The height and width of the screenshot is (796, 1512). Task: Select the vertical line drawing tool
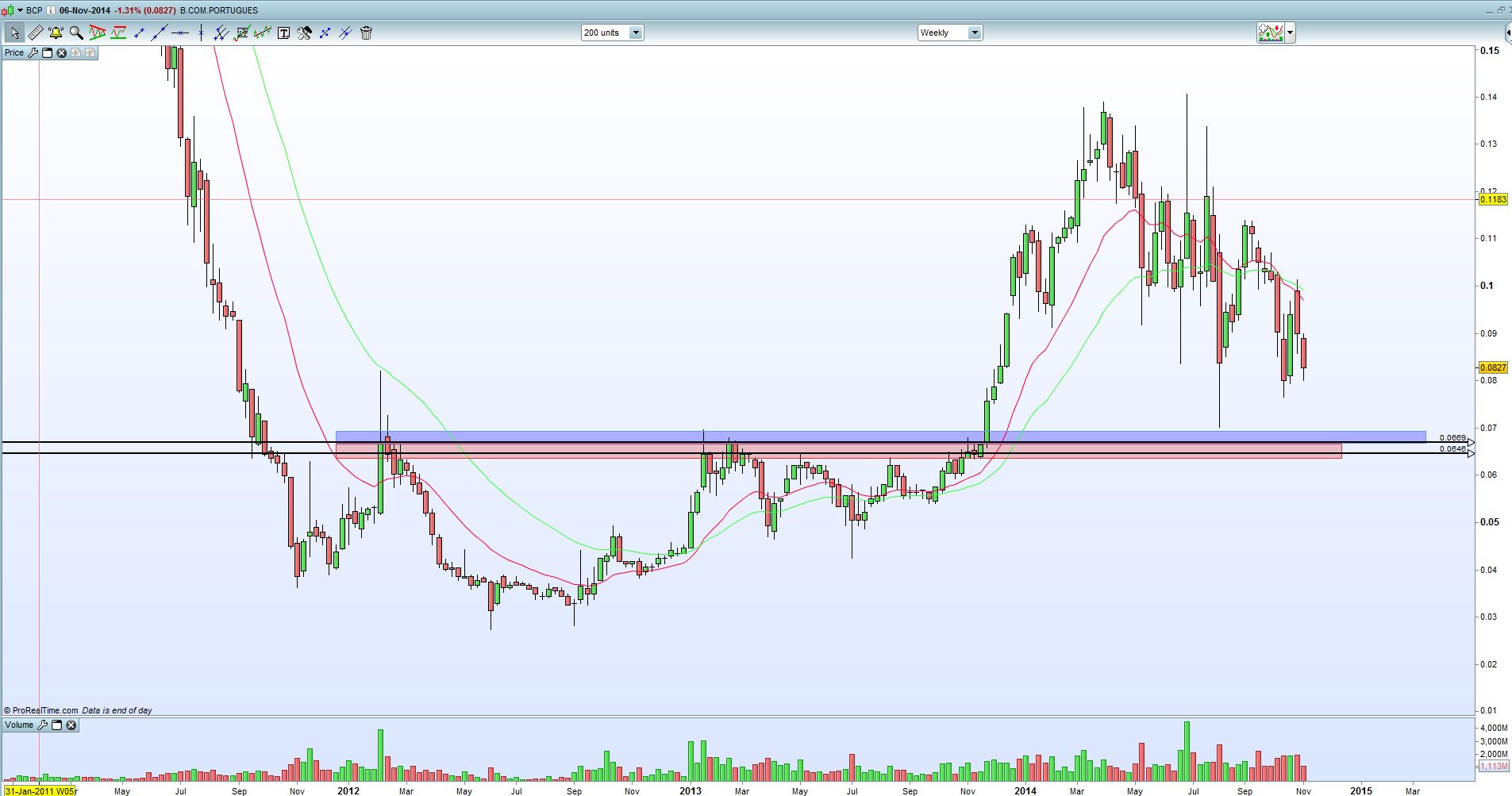(201, 33)
